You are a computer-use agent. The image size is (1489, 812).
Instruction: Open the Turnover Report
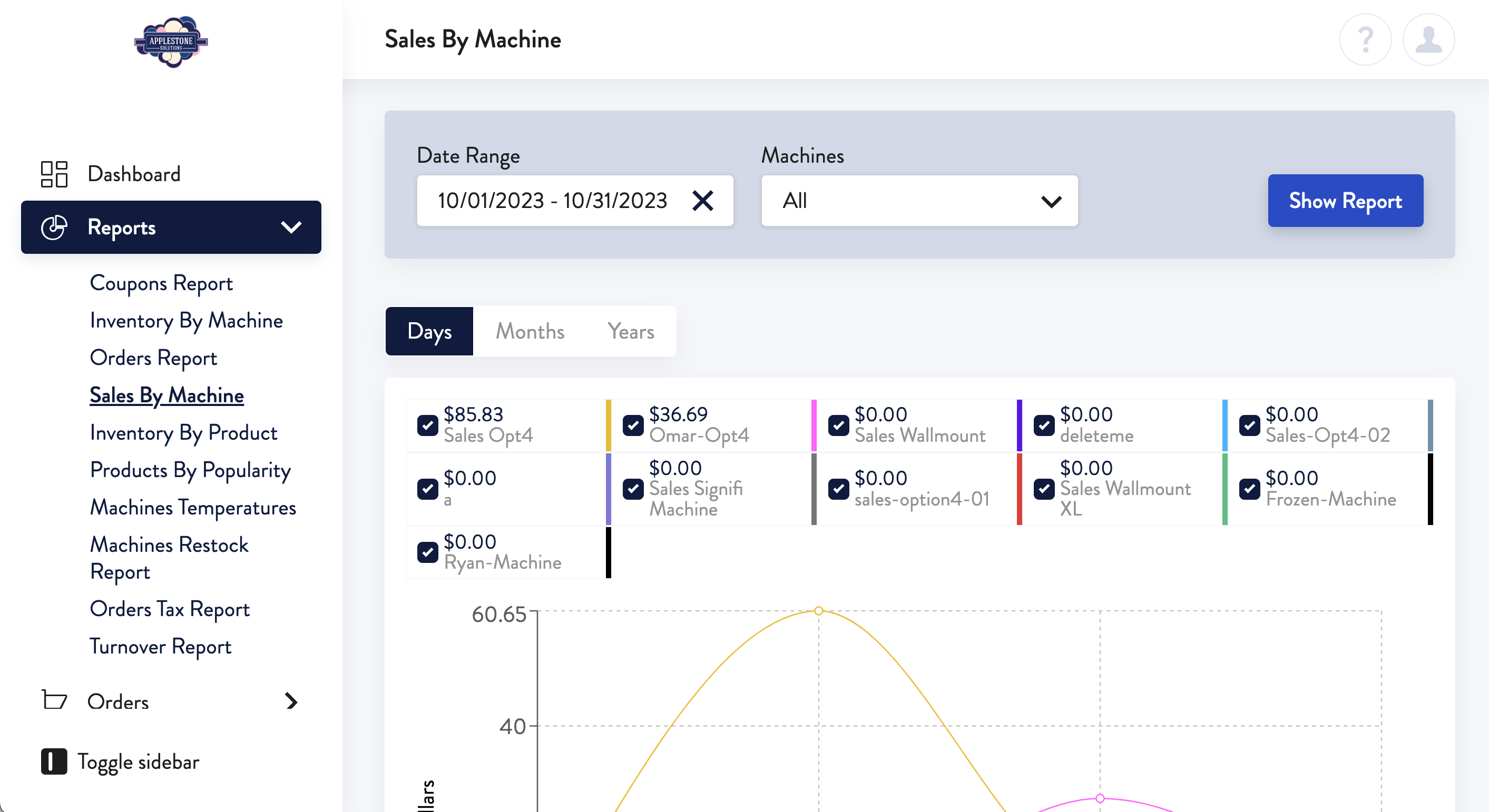[161, 647]
